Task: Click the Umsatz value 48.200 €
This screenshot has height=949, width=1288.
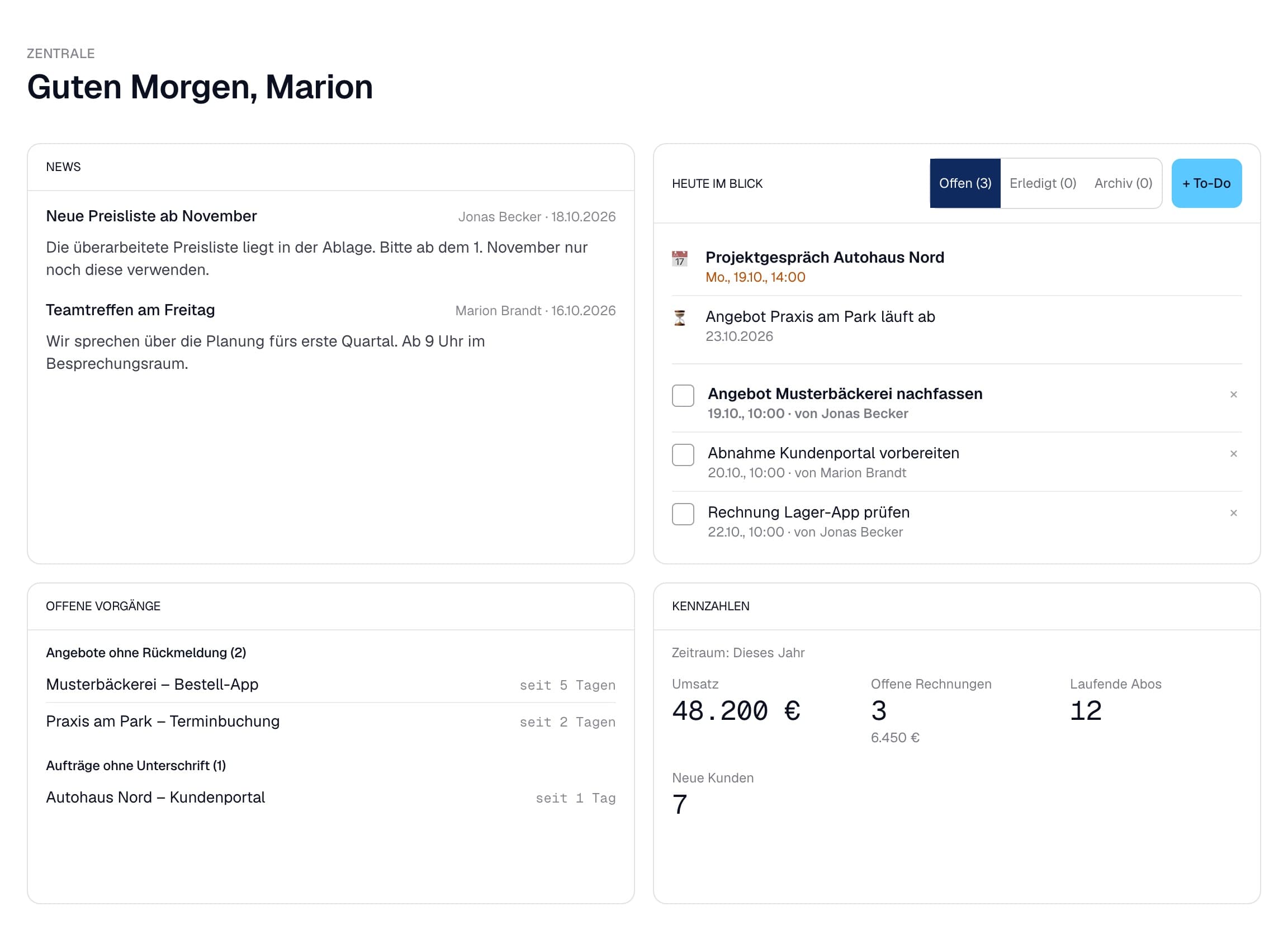Action: (736, 710)
